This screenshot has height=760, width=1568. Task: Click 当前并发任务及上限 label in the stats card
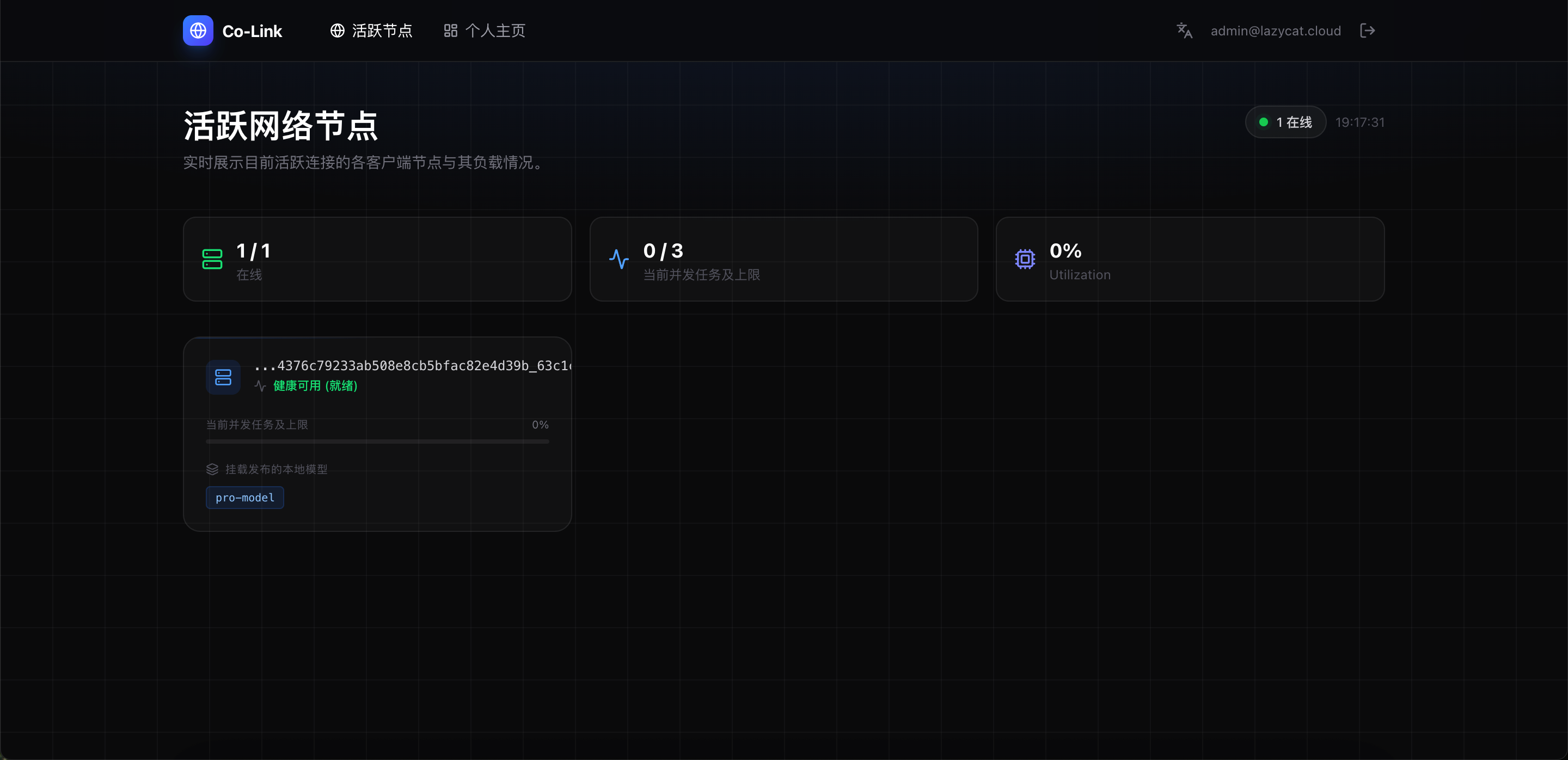coord(701,275)
